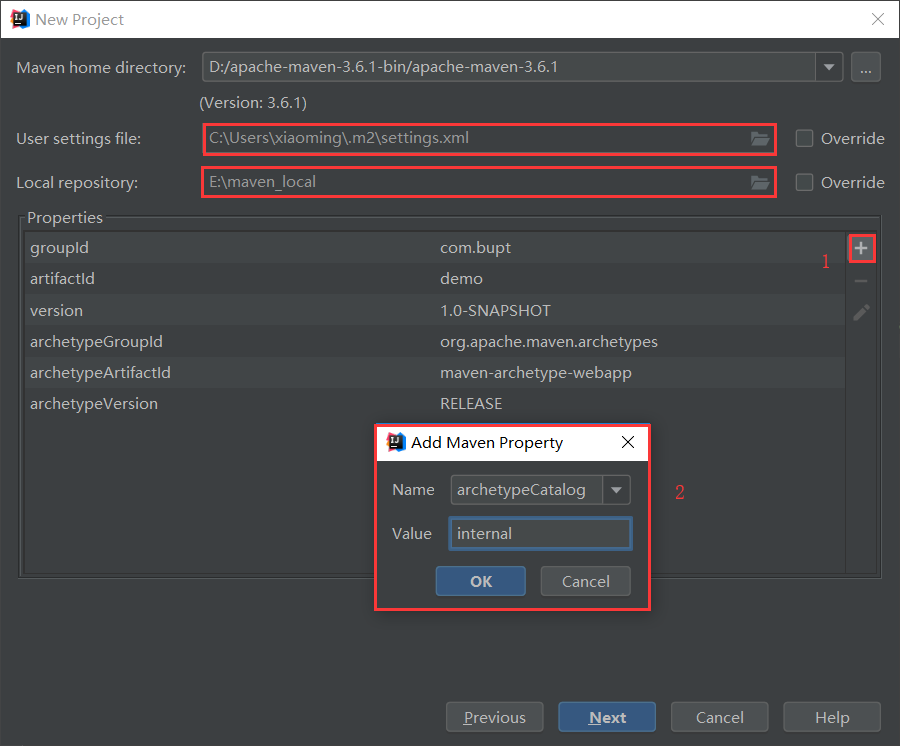This screenshot has height=746, width=900.
Task: Expand the property Name dropdown arrow
Action: click(616, 490)
